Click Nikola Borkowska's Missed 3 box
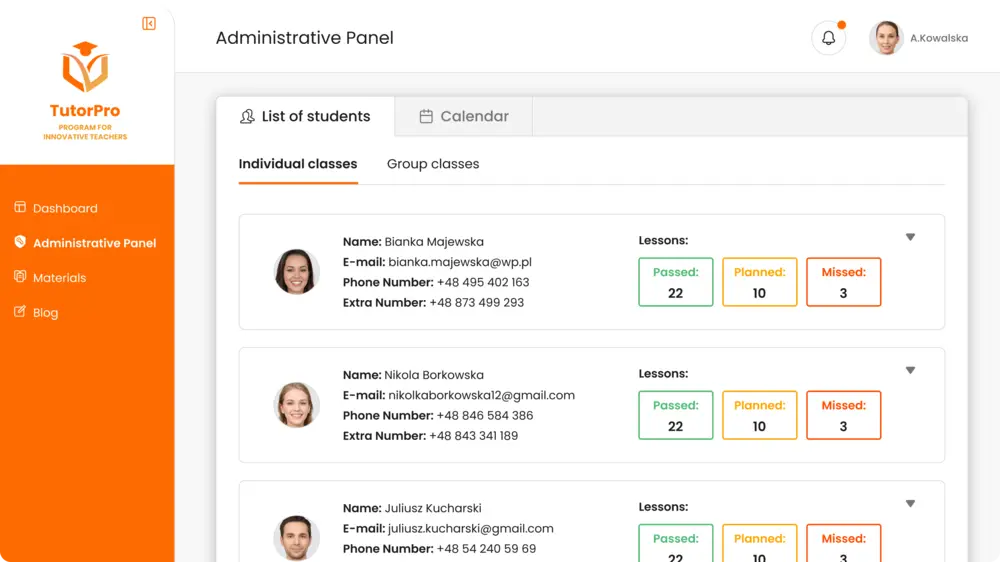Screen dimensions: 1000x562 point(843,415)
